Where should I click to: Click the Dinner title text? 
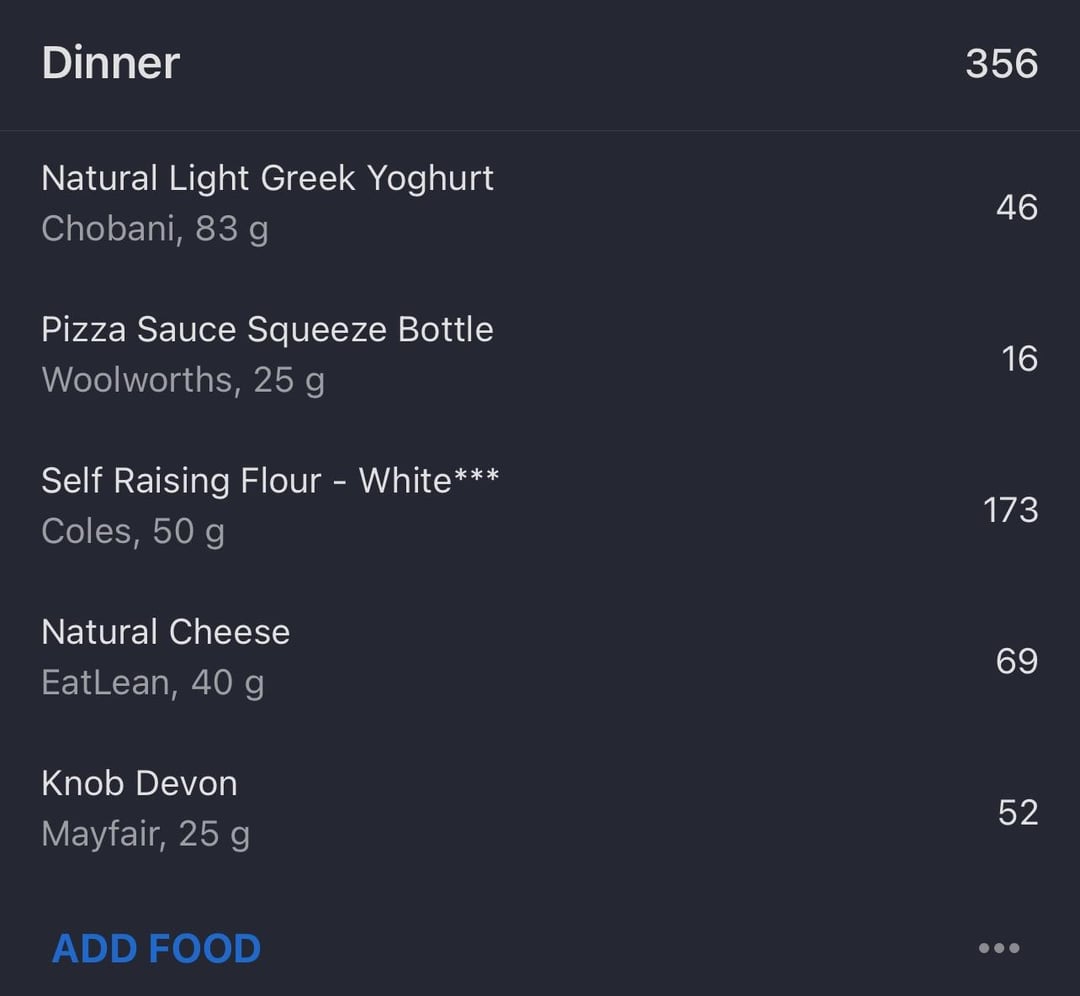click(x=110, y=63)
